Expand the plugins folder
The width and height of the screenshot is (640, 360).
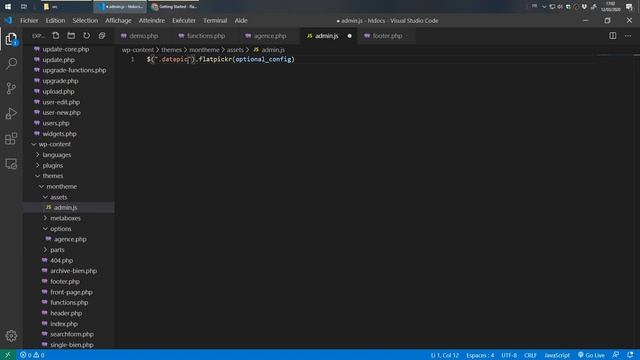[x=52, y=165]
